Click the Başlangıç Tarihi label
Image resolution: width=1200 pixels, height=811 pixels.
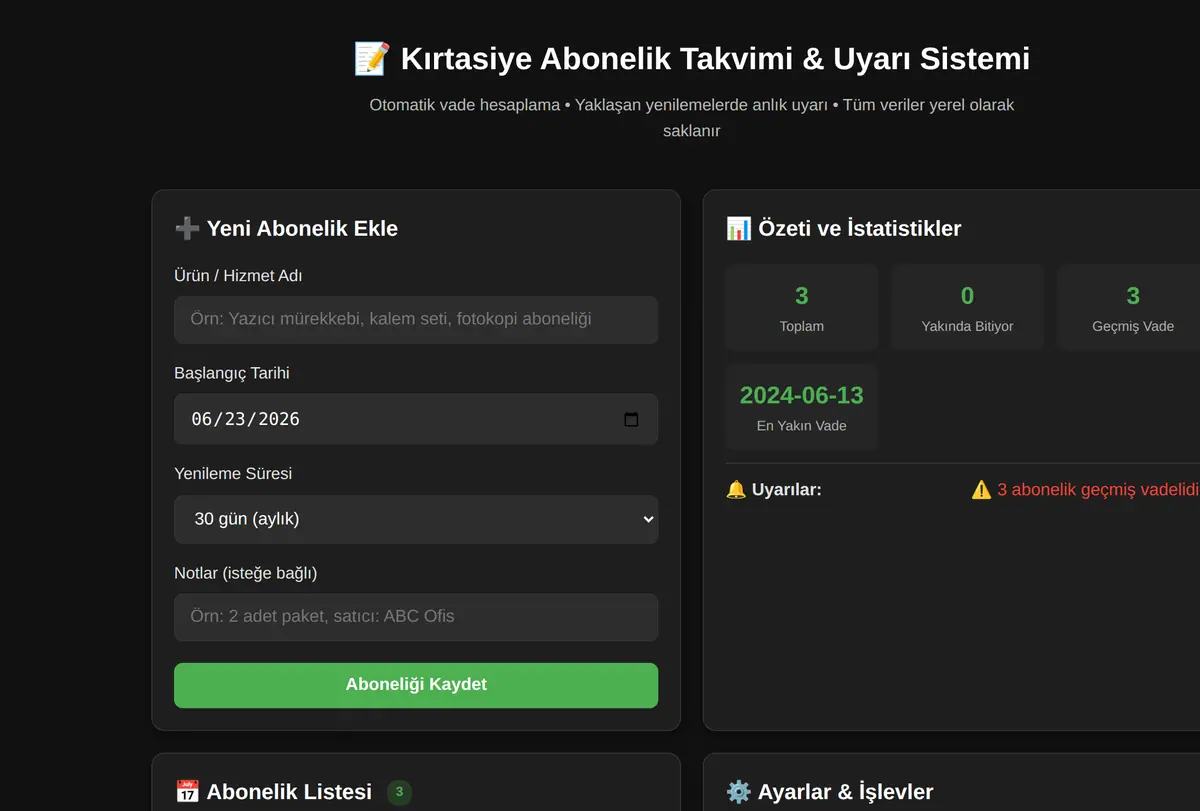pyautogui.click(x=232, y=373)
